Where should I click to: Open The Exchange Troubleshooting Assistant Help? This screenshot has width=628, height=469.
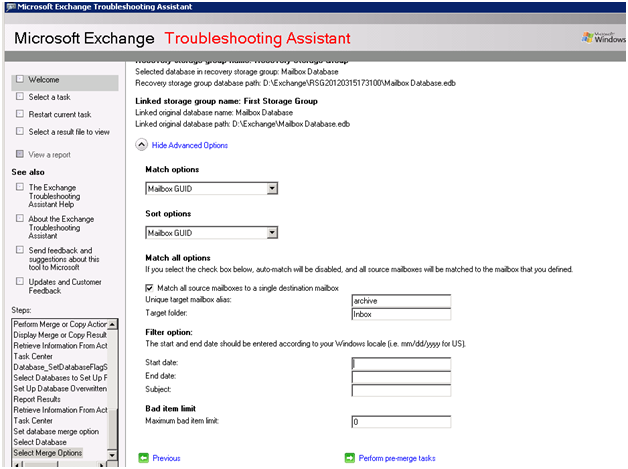tap(54, 196)
